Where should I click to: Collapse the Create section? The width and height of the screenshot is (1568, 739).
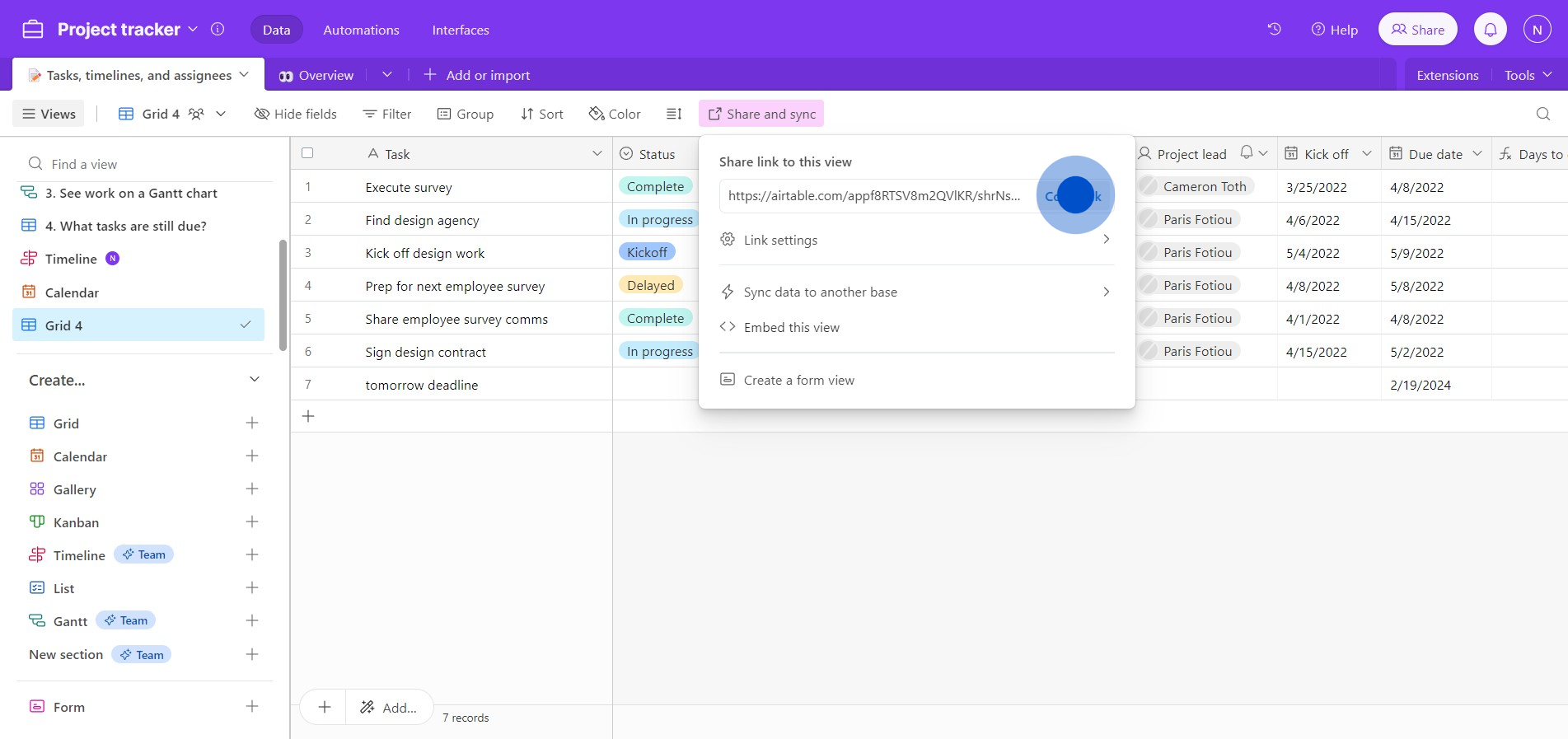click(255, 380)
